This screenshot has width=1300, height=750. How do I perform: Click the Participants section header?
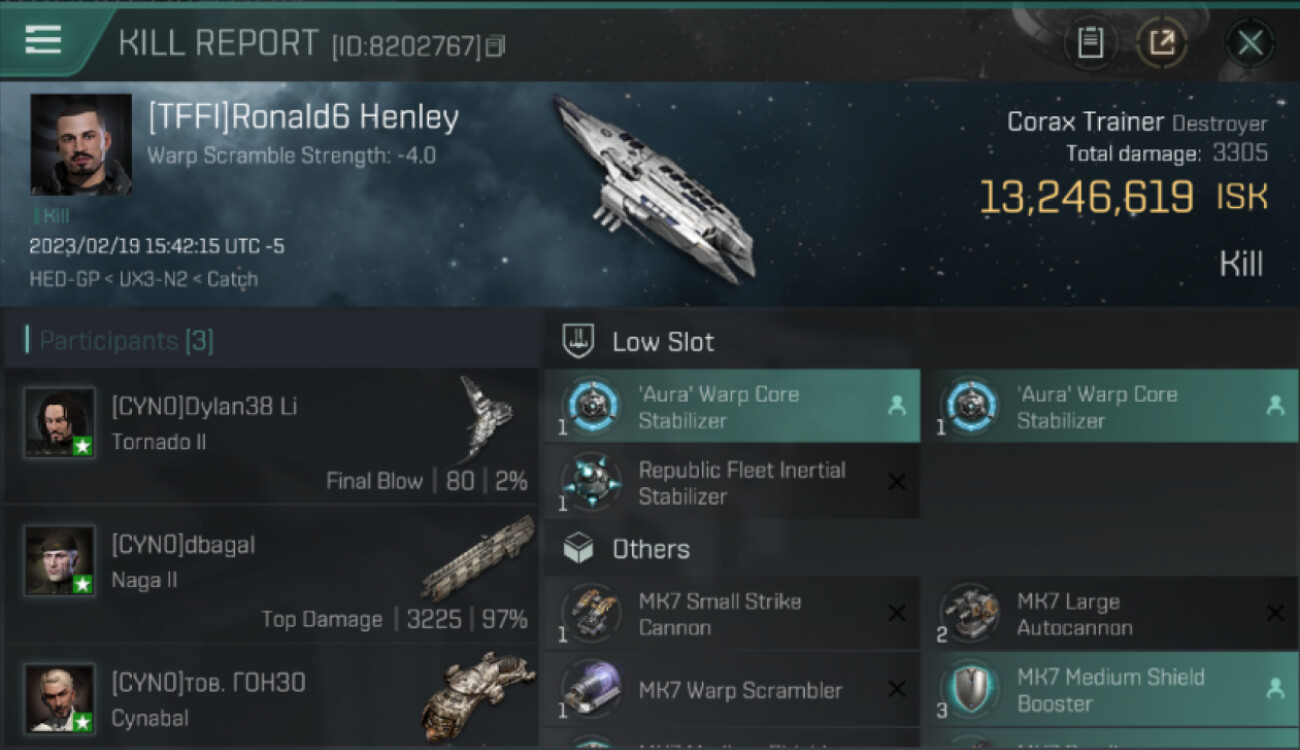click(x=125, y=341)
